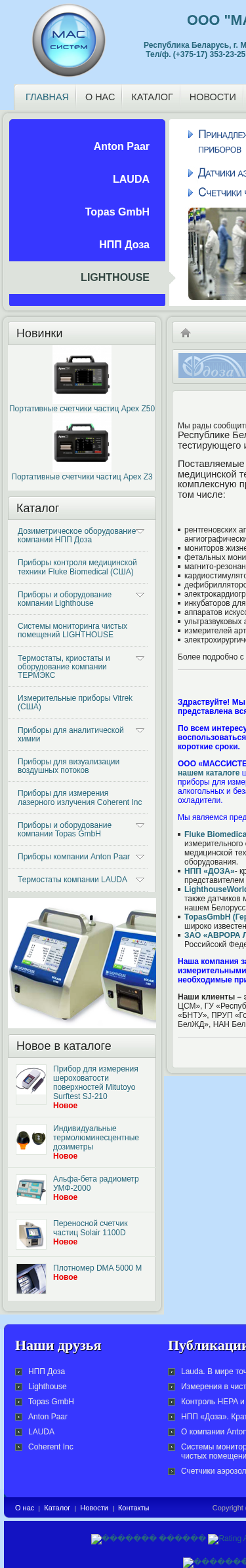This screenshot has width=246, height=1568.
Task: Open the КАТАЛОГ menu tab
Action: pyautogui.click(x=152, y=97)
